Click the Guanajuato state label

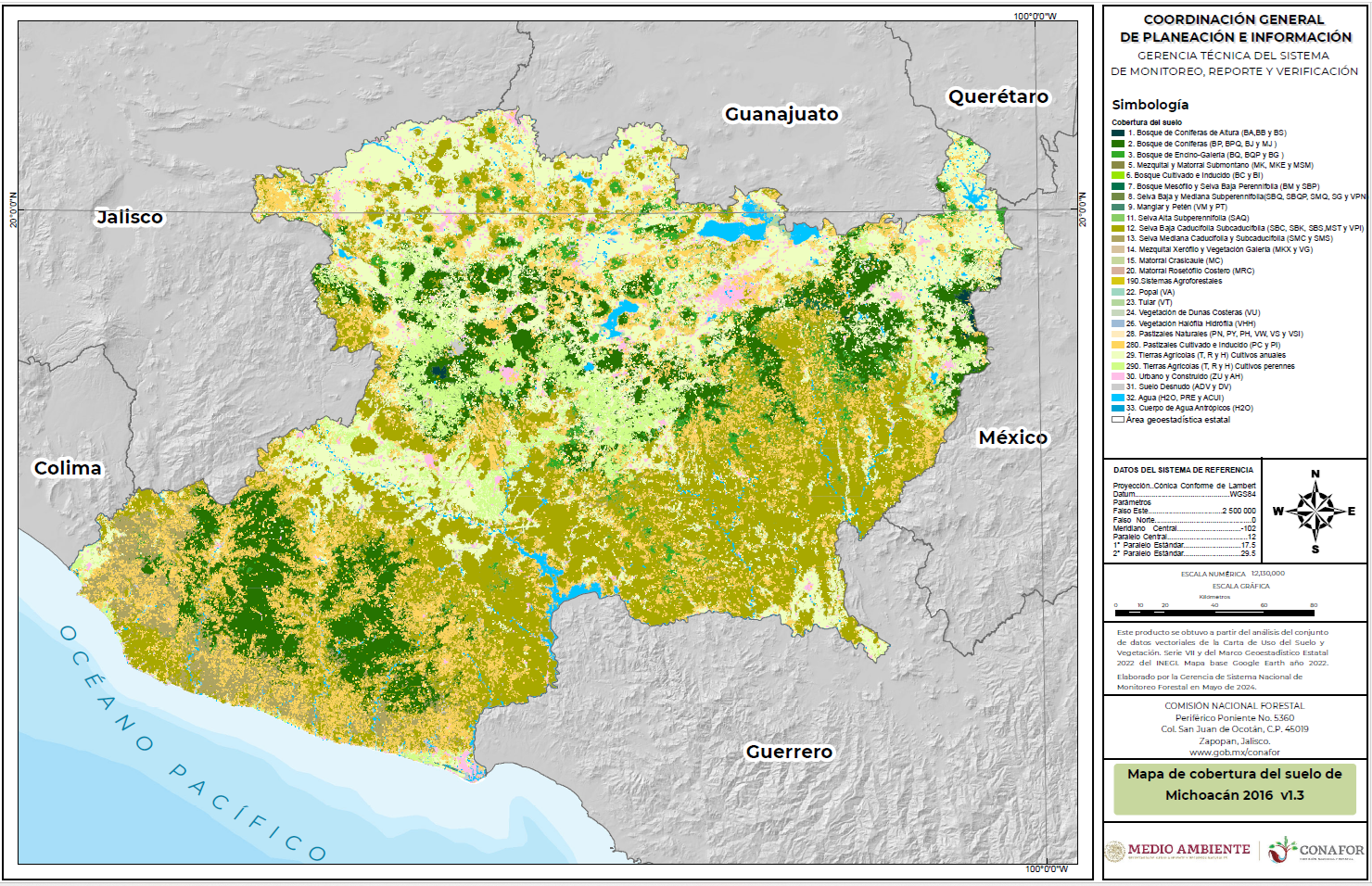click(781, 114)
